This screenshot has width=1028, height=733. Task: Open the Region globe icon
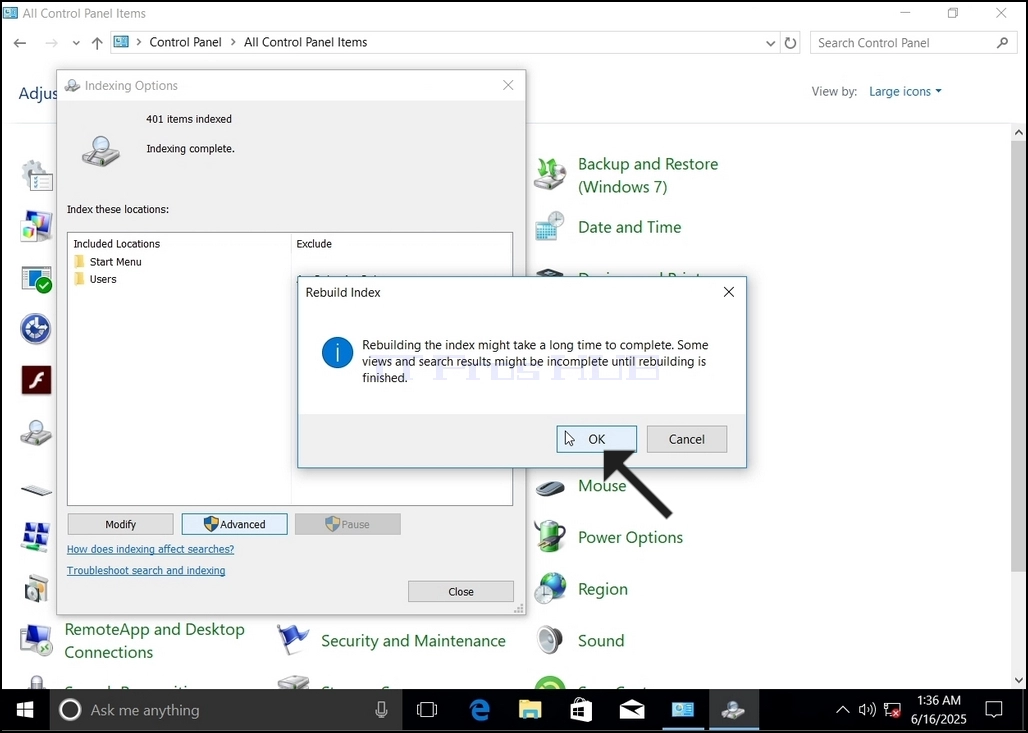[549, 588]
